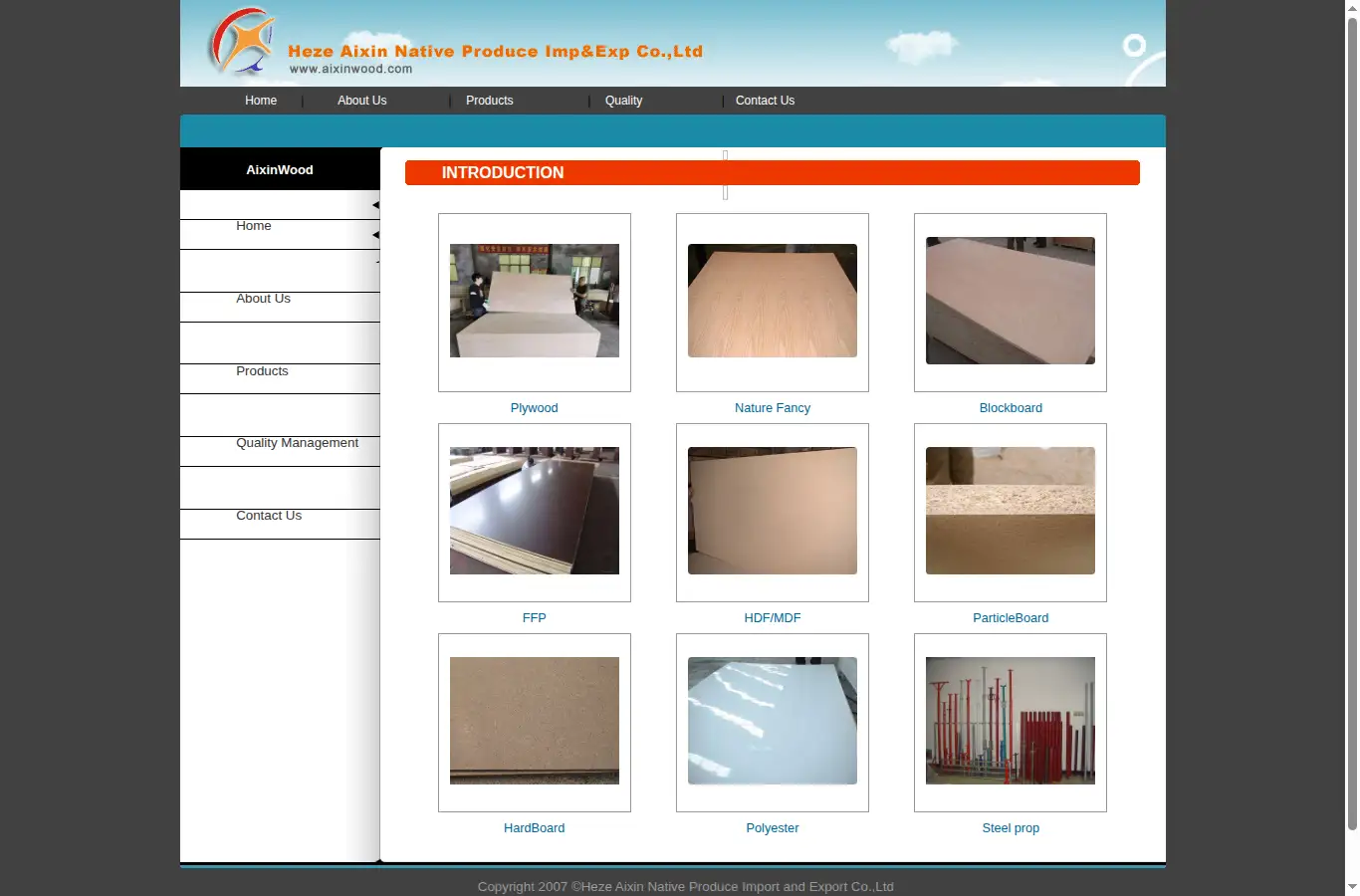Click the Nature Fancy text link

pos(773,408)
